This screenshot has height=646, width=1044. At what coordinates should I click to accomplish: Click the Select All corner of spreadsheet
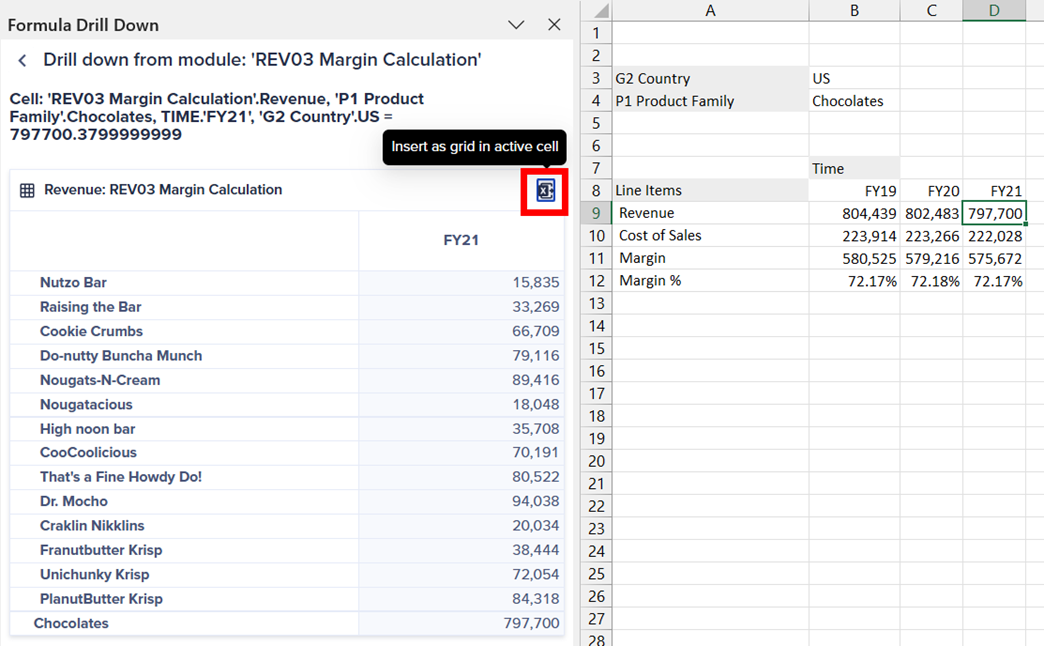coord(596,10)
